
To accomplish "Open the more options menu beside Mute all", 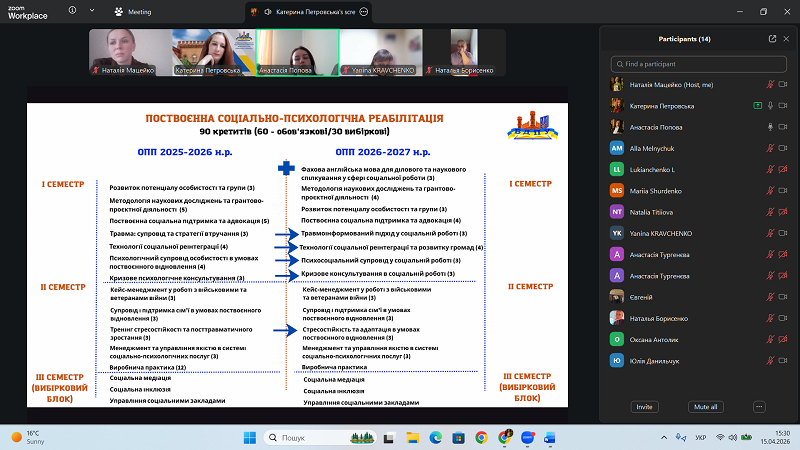I will (759, 407).
